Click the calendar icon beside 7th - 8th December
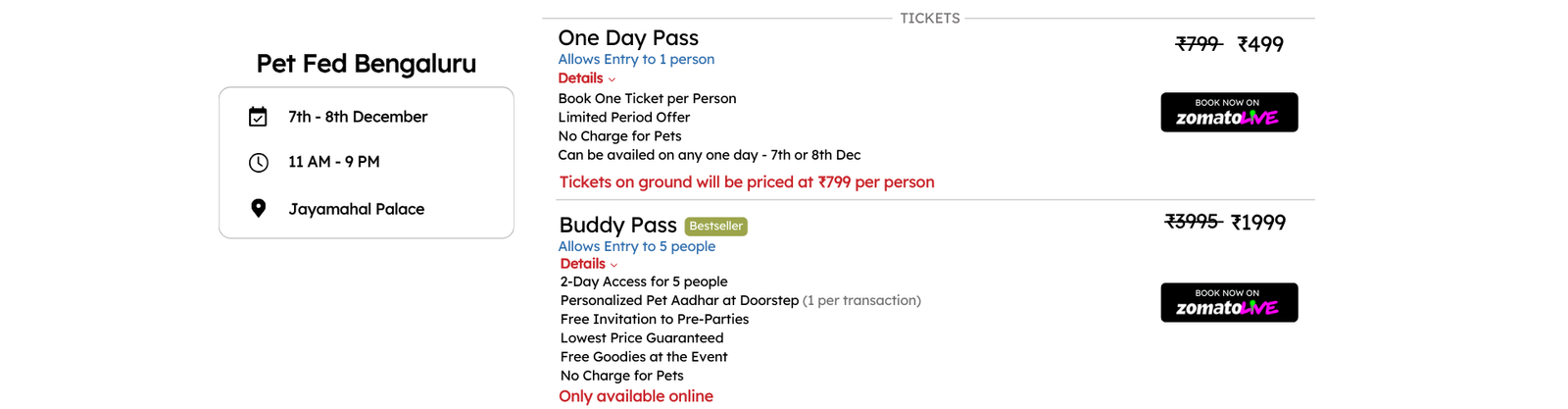The height and width of the screenshot is (409, 1568). pos(258,117)
